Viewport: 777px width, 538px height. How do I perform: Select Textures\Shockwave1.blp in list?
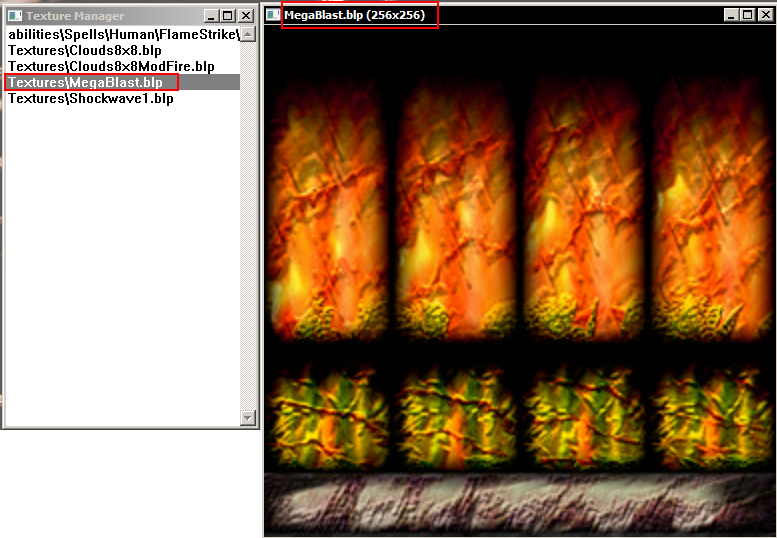122,98
